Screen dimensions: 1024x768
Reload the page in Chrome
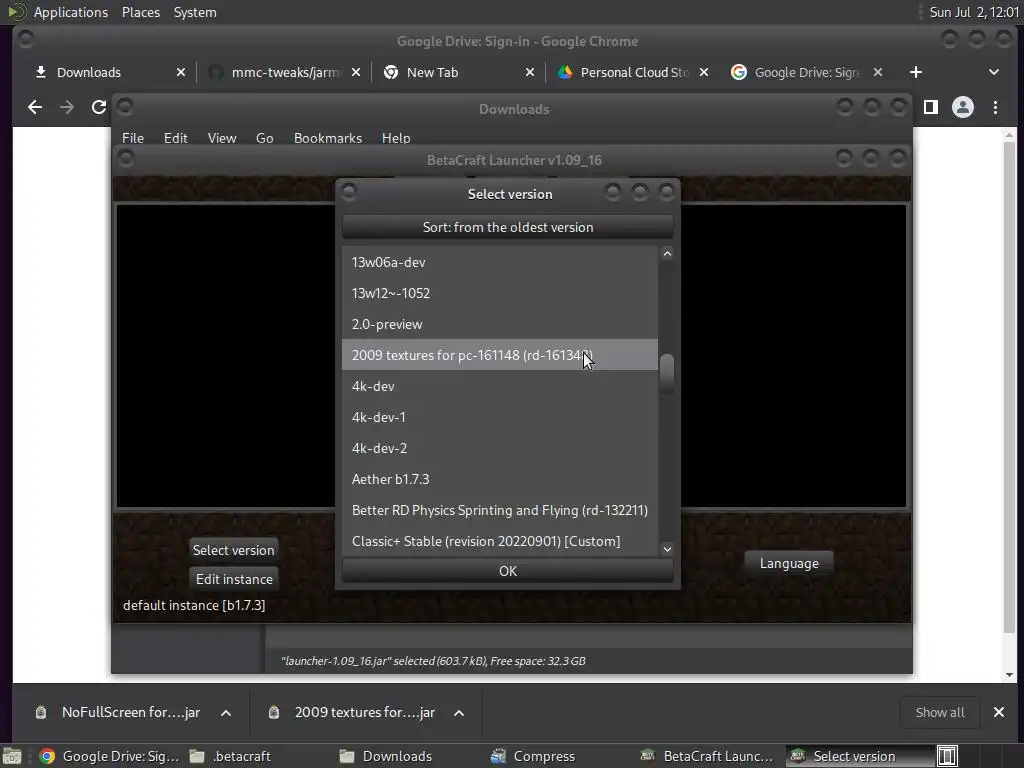point(99,107)
